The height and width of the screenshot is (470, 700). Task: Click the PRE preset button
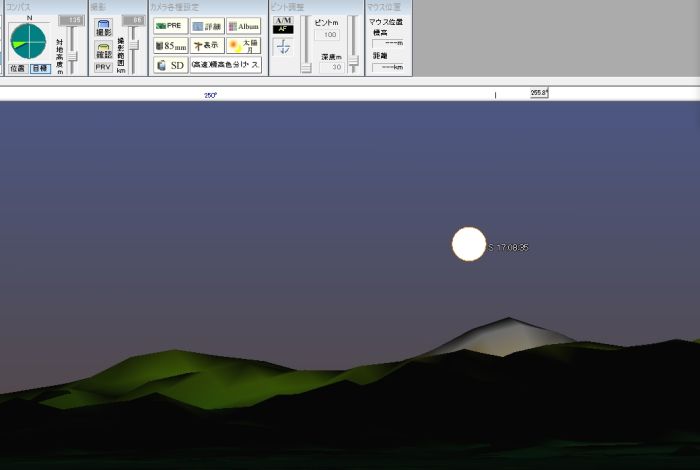[171, 26]
